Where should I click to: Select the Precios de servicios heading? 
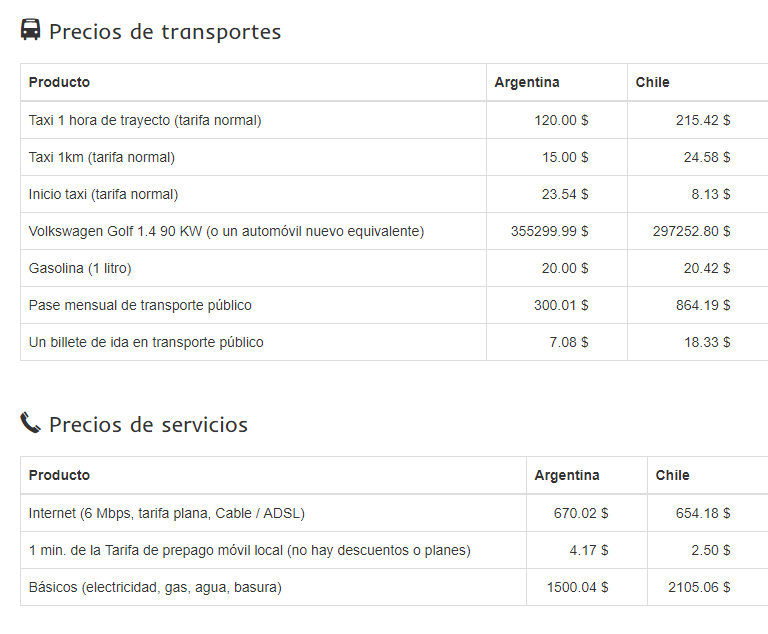tap(148, 425)
